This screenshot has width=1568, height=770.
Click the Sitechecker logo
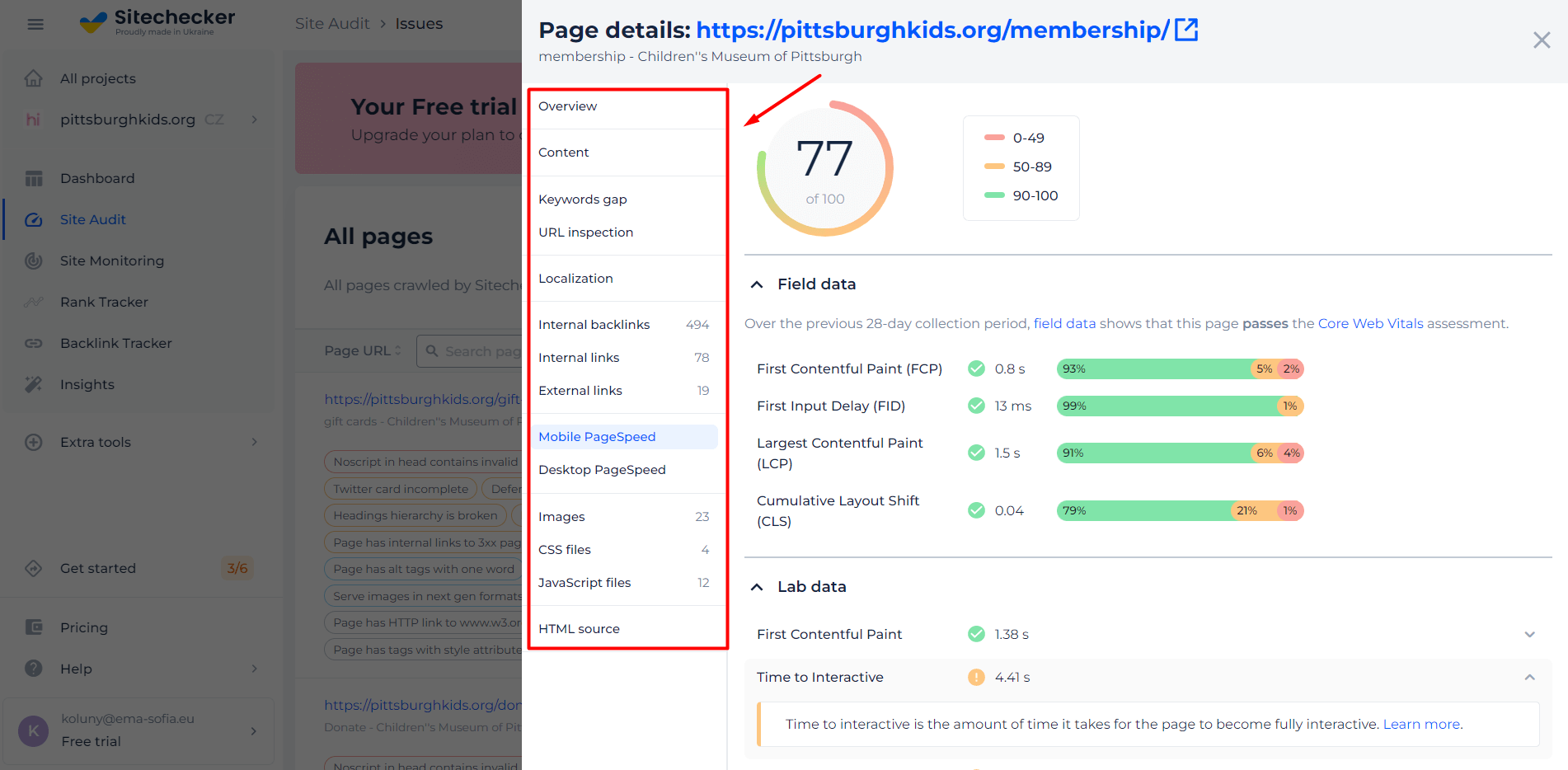pyautogui.click(x=157, y=21)
